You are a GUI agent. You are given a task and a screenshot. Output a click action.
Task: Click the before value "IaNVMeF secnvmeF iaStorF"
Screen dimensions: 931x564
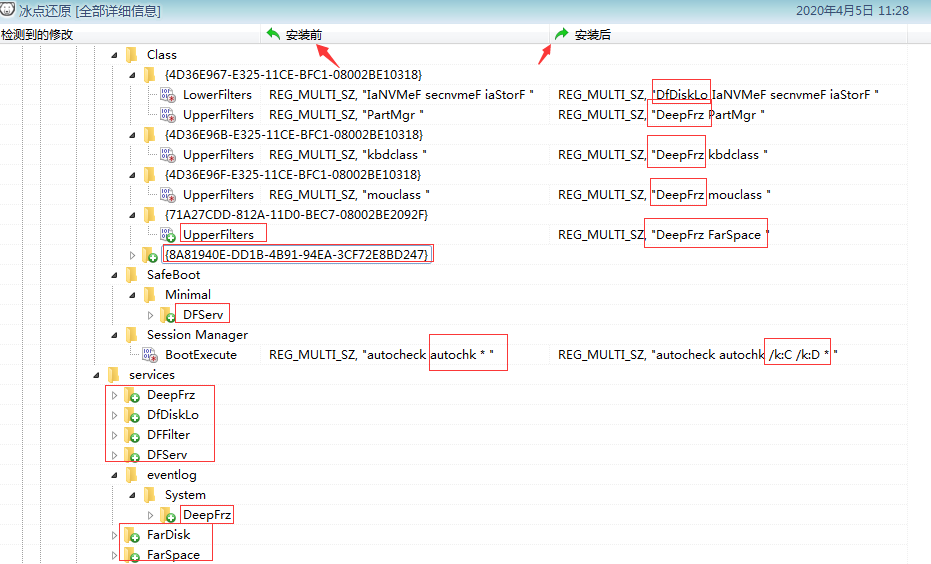(x=448, y=95)
